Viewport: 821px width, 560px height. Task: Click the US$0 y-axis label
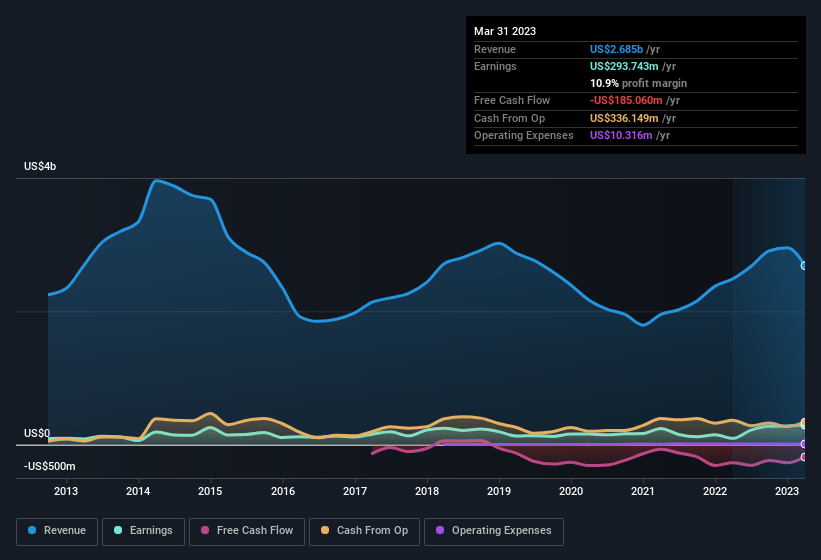pyautogui.click(x=37, y=433)
